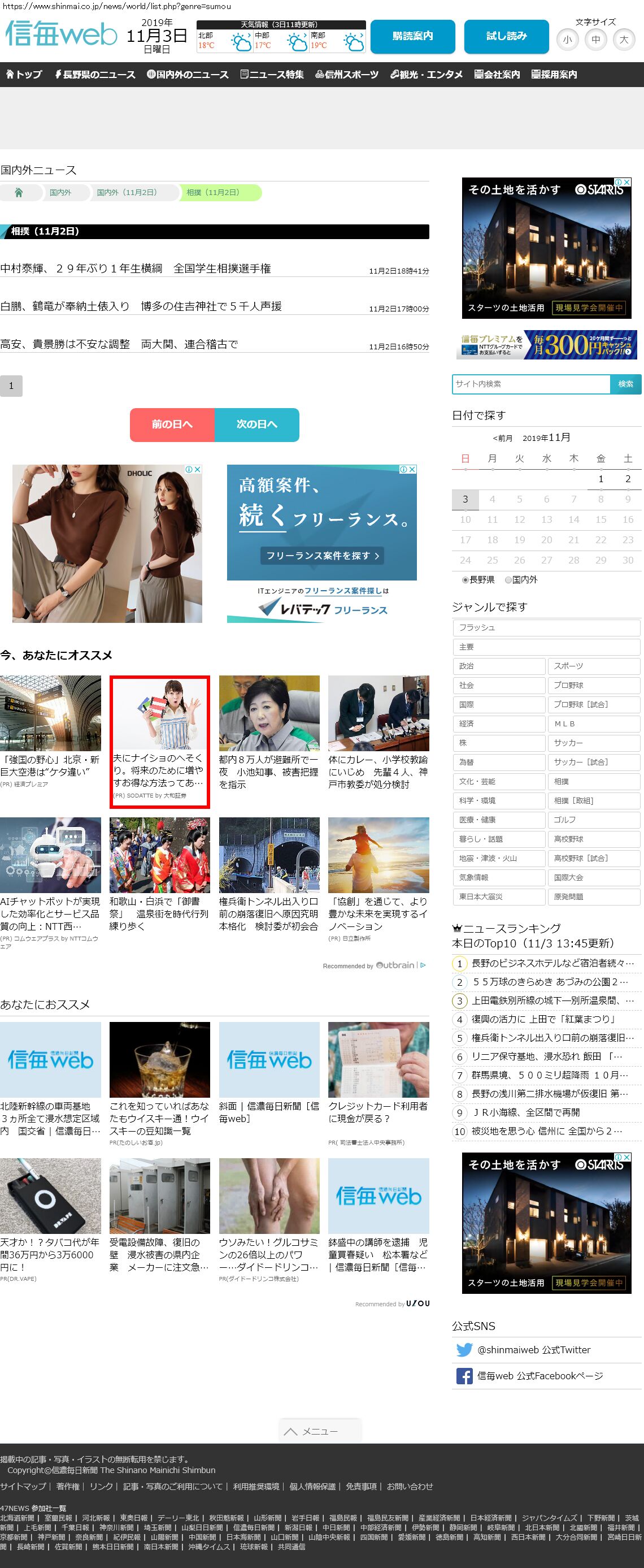
Task: Click the サイト内検索 search field
Action: point(530,384)
